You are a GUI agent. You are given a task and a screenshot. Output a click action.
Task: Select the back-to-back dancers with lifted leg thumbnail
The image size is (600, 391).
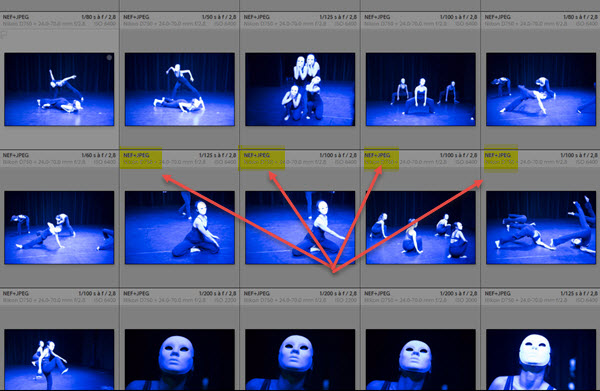(59, 359)
